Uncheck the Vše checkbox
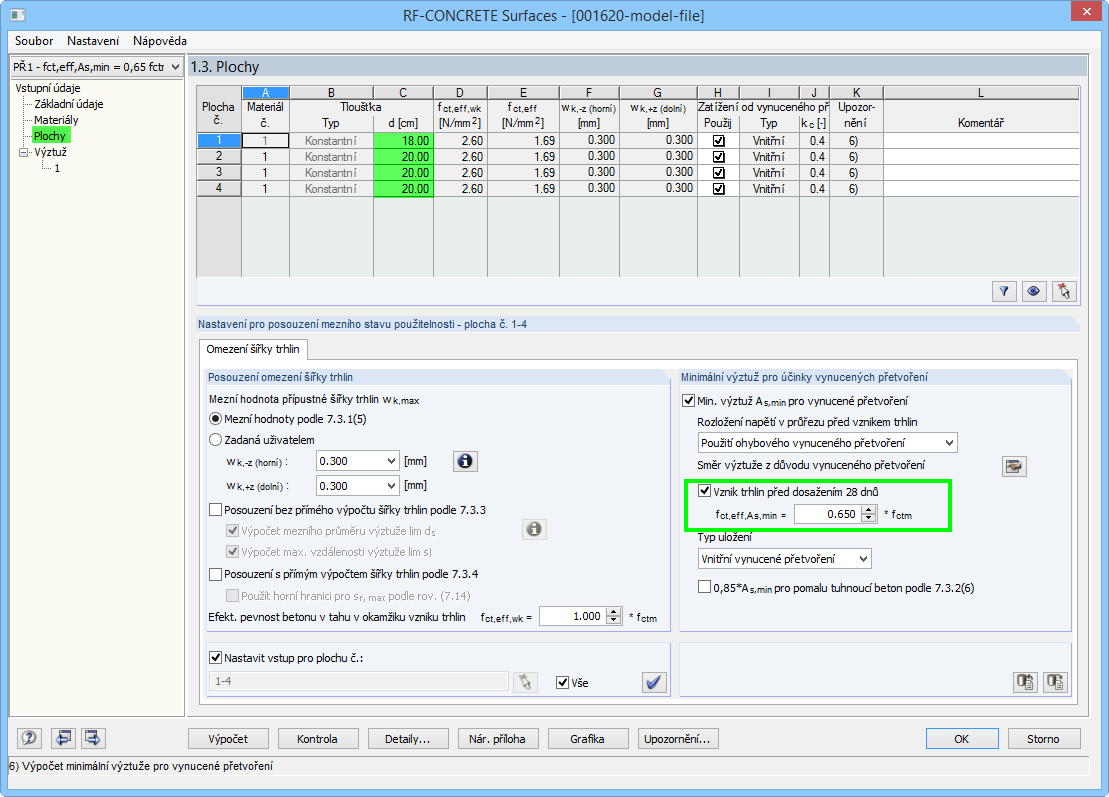The width and height of the screenshot is (1109, 797). 562,682
